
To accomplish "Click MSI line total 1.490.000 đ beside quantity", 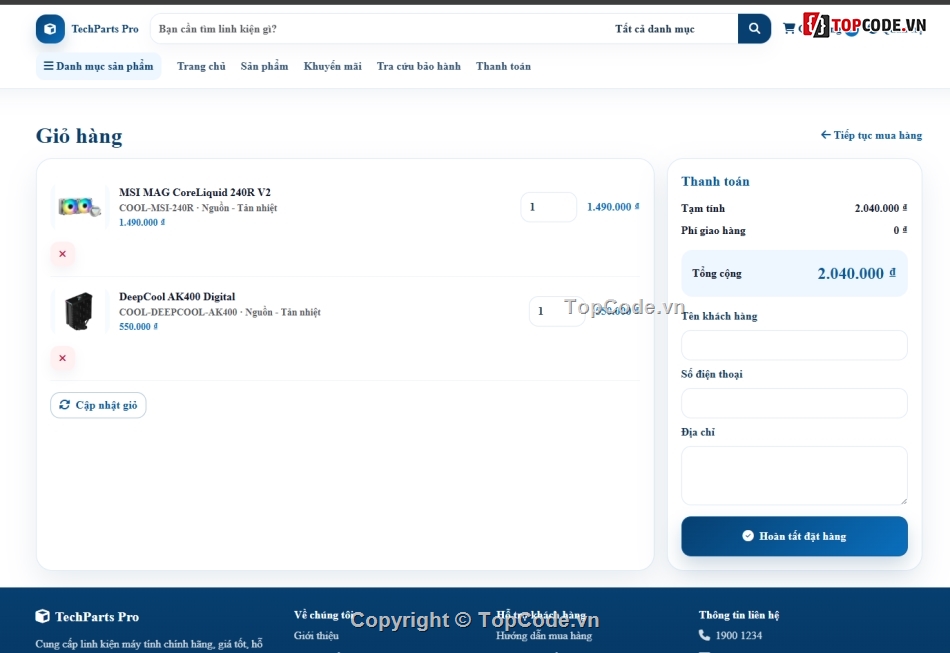I will [x=613, y=207].
